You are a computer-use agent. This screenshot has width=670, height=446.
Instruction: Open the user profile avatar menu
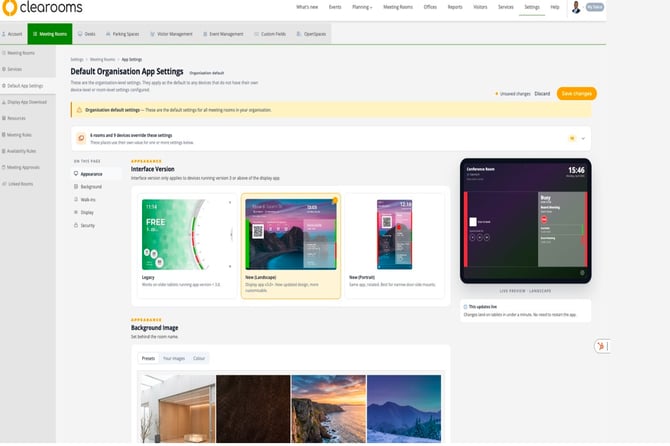coord(576,7)
